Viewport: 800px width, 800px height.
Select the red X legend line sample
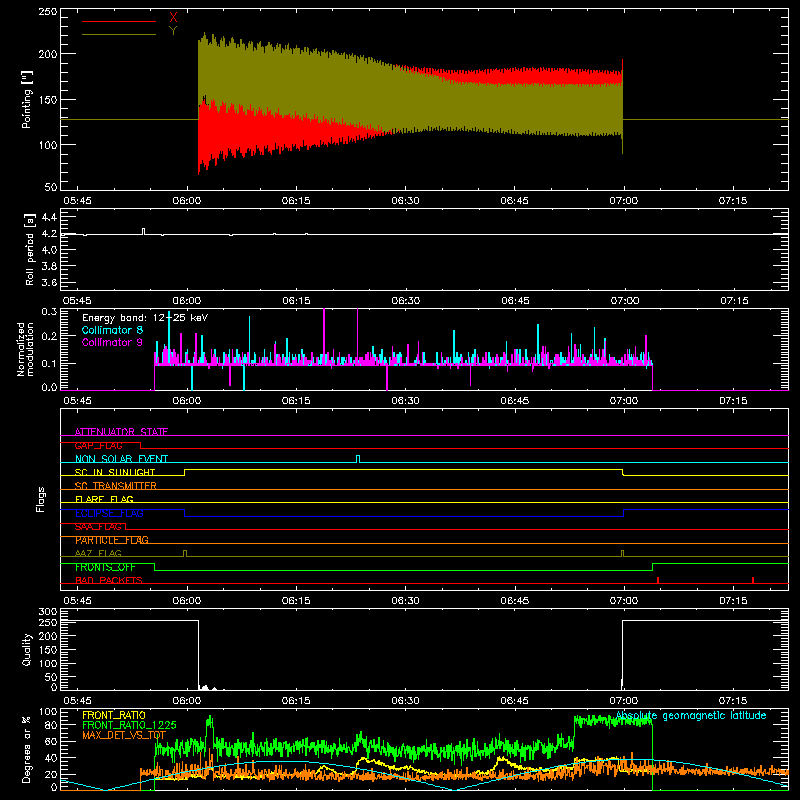pos(119,21)
